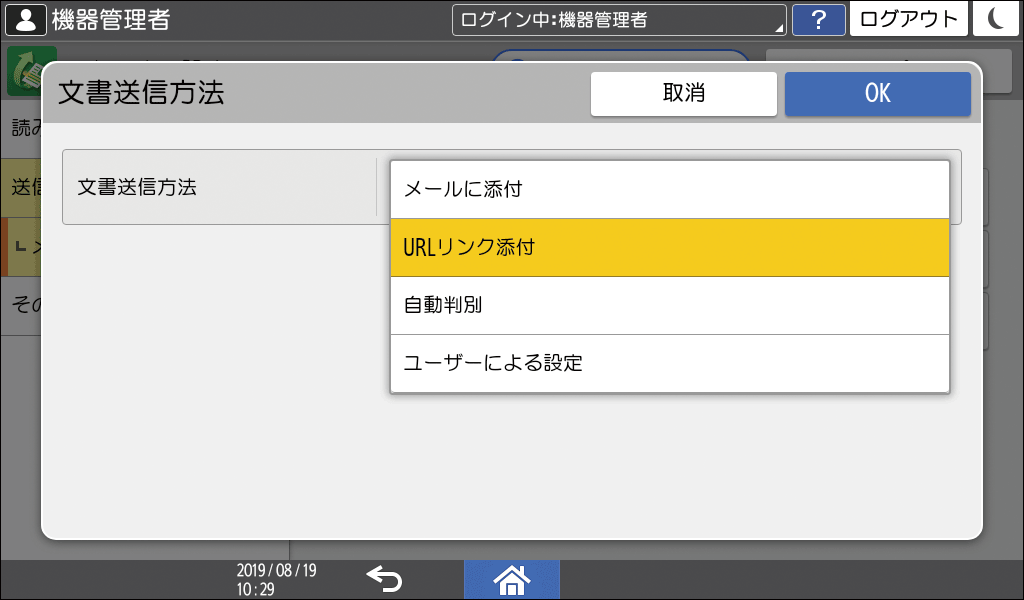This screenshot has height=600, width=1024.
Task: Select the highlighted URLリンク添付 option
Action: 670,247
